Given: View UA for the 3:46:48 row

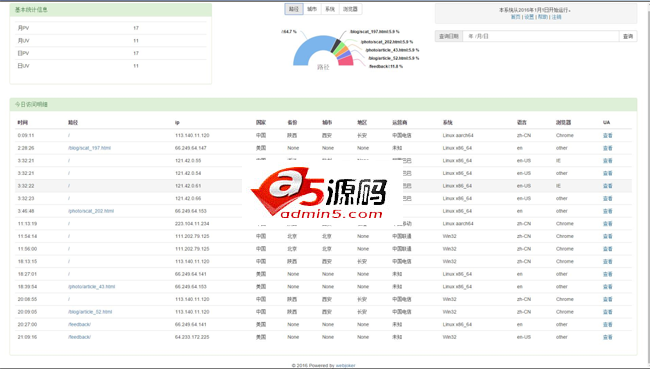Looking at the screenshot, I should tap(608, 211).
